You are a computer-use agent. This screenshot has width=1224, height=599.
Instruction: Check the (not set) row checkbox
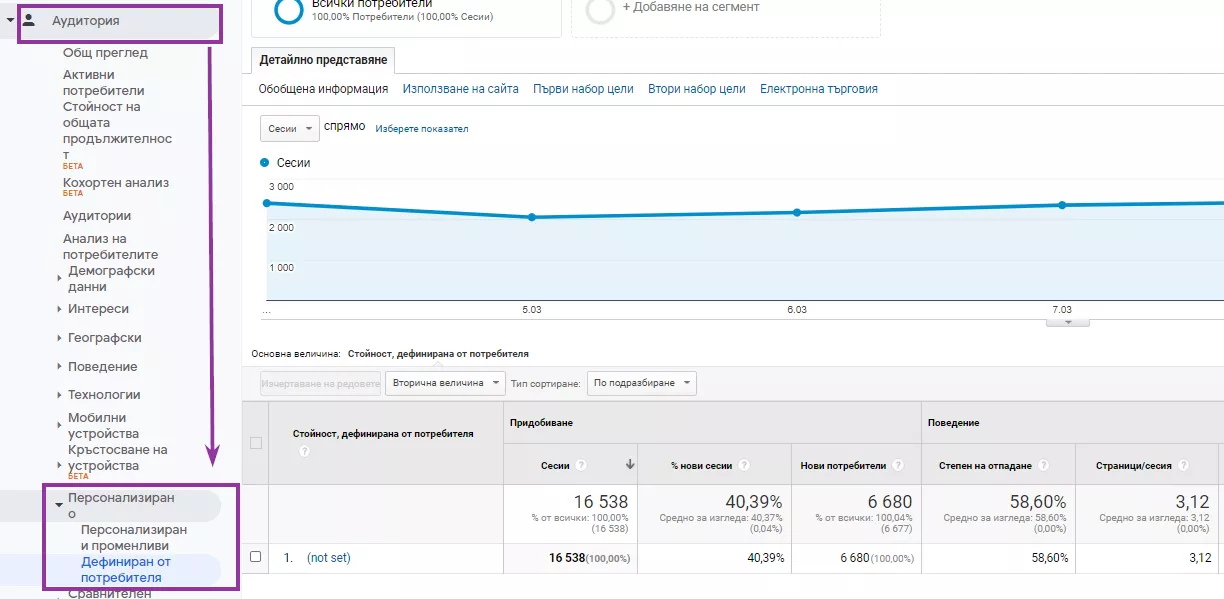pos(255,557)
